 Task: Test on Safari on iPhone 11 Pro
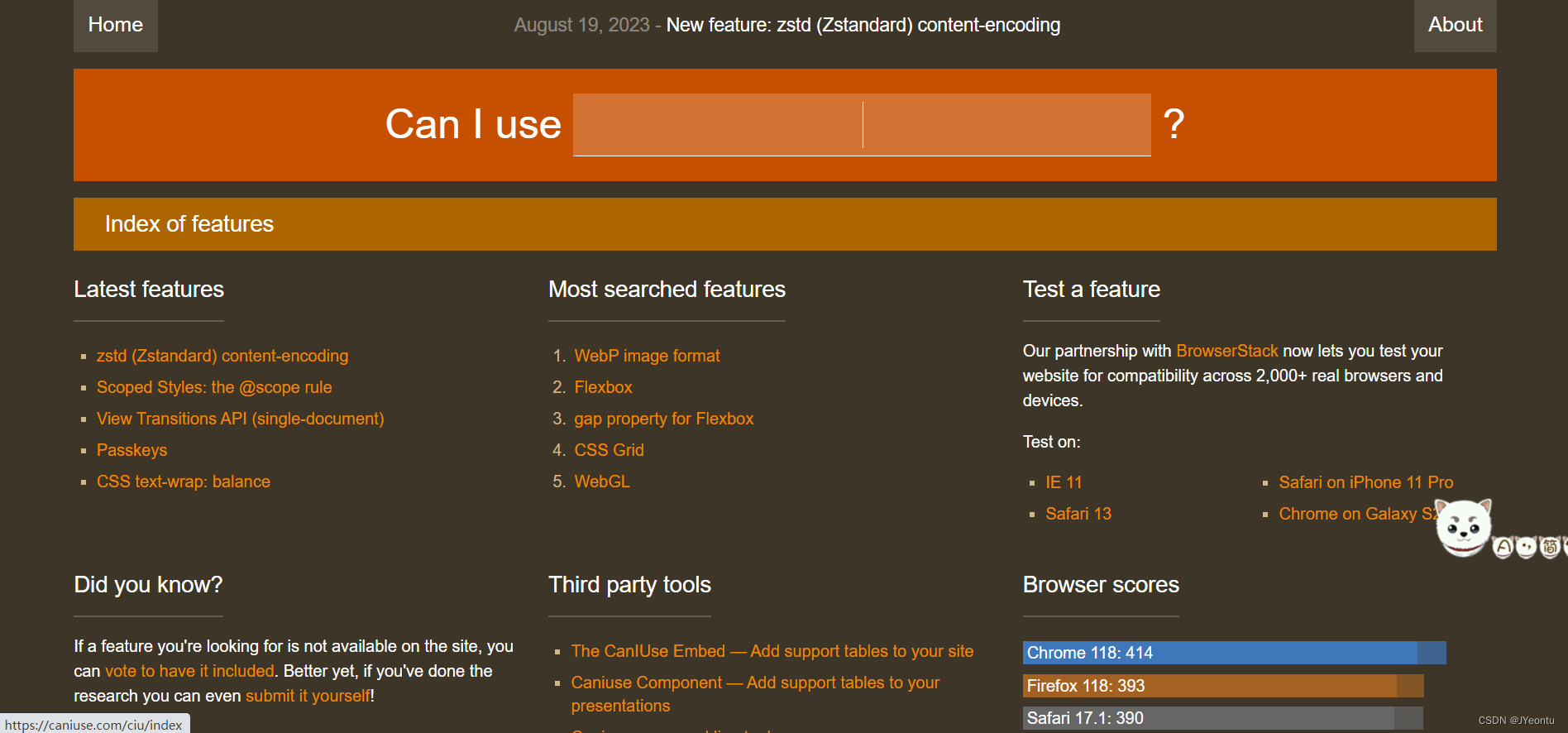point(1365,482)
